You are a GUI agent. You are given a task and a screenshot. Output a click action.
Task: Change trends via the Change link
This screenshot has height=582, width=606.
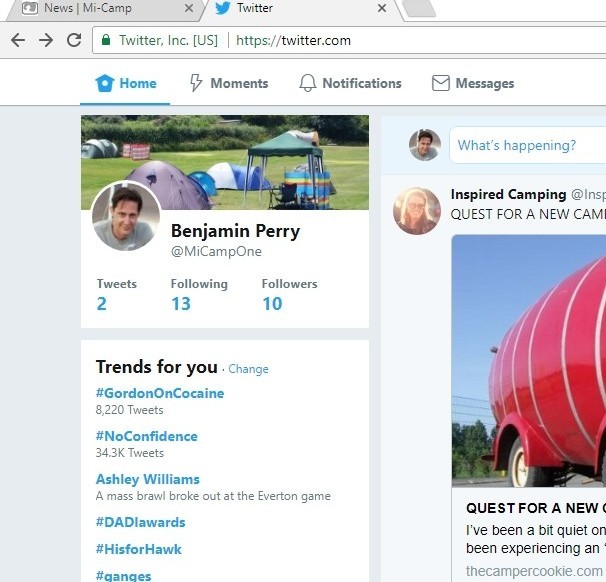point(248,369)
